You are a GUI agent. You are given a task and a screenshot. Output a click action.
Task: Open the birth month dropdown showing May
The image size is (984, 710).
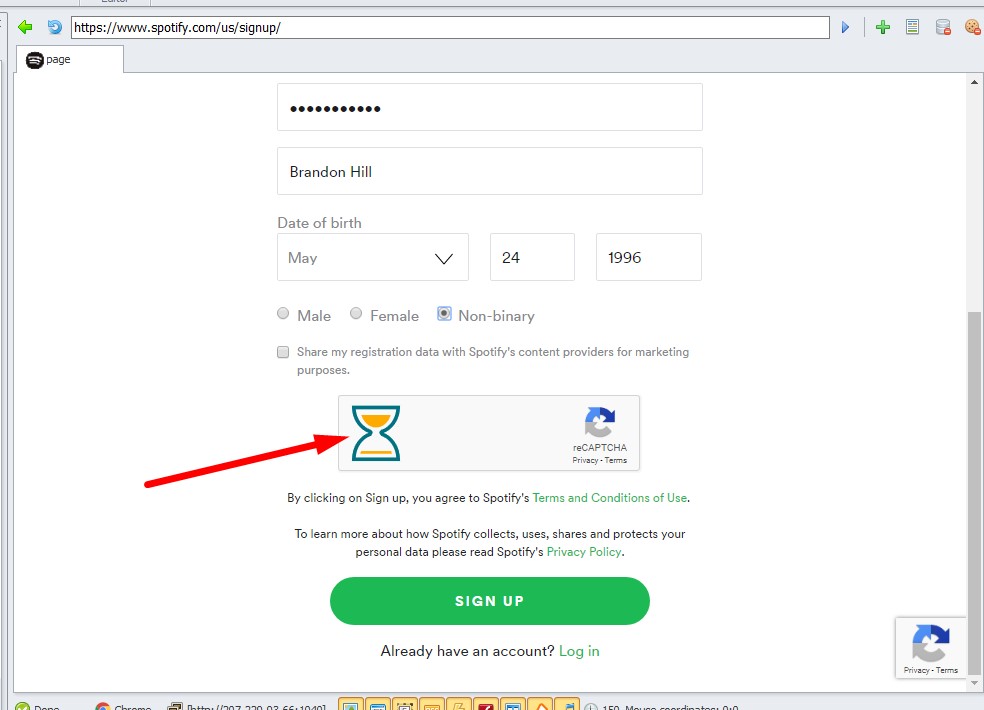point(373,257)
